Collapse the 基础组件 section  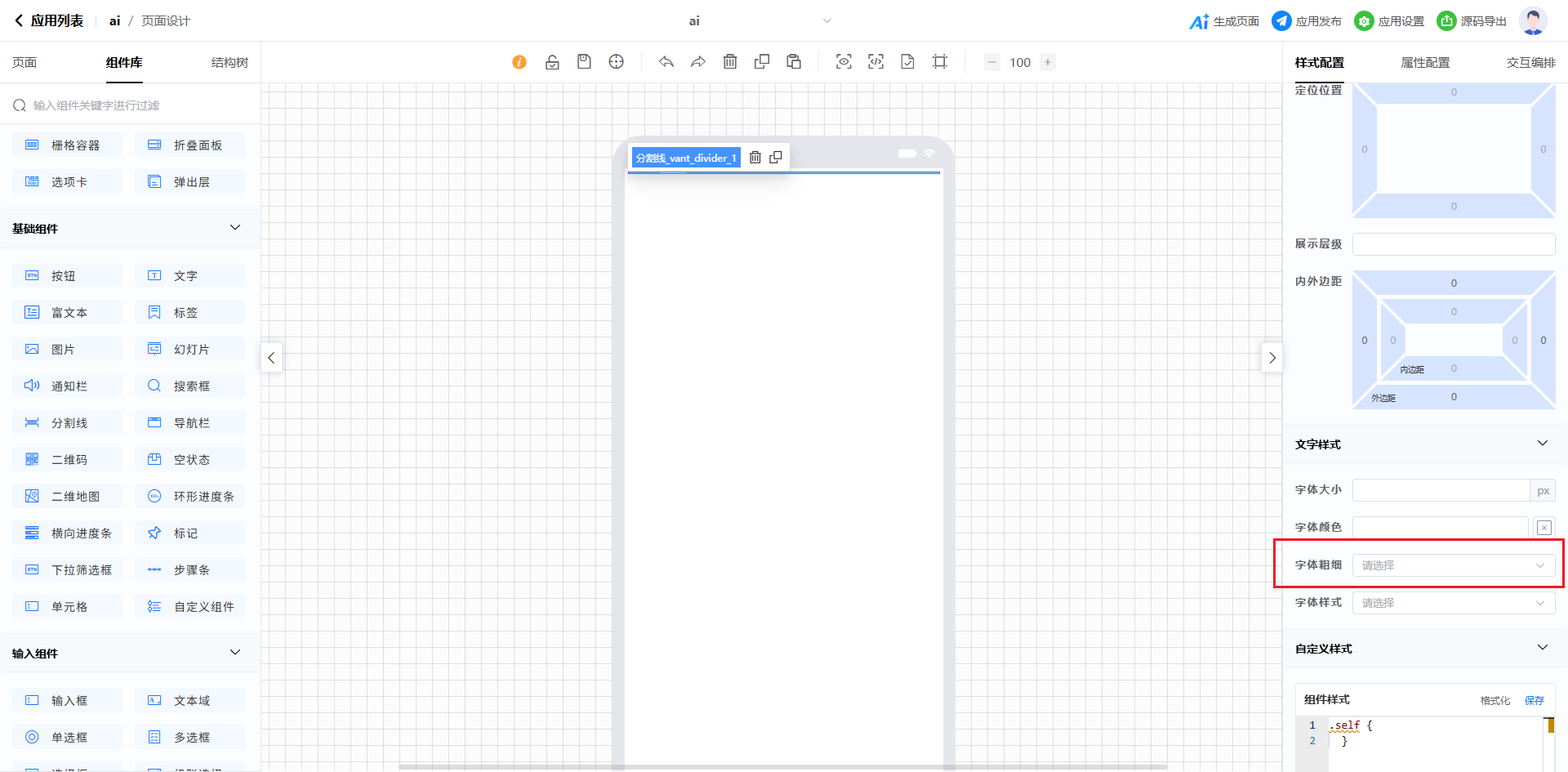pos(235,228)
